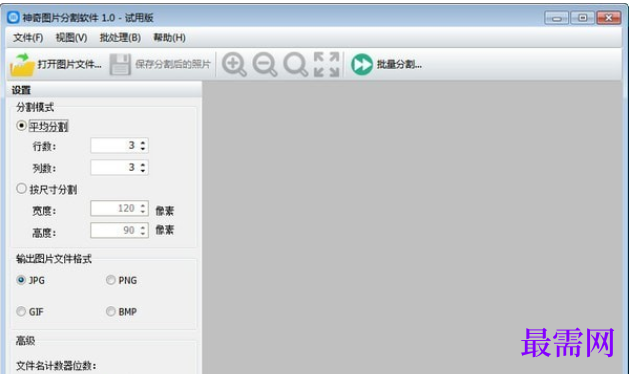The width and height of the screenshot is (633, 374).
Task: Choose PNG output format
Action: [x=110, y=280]
